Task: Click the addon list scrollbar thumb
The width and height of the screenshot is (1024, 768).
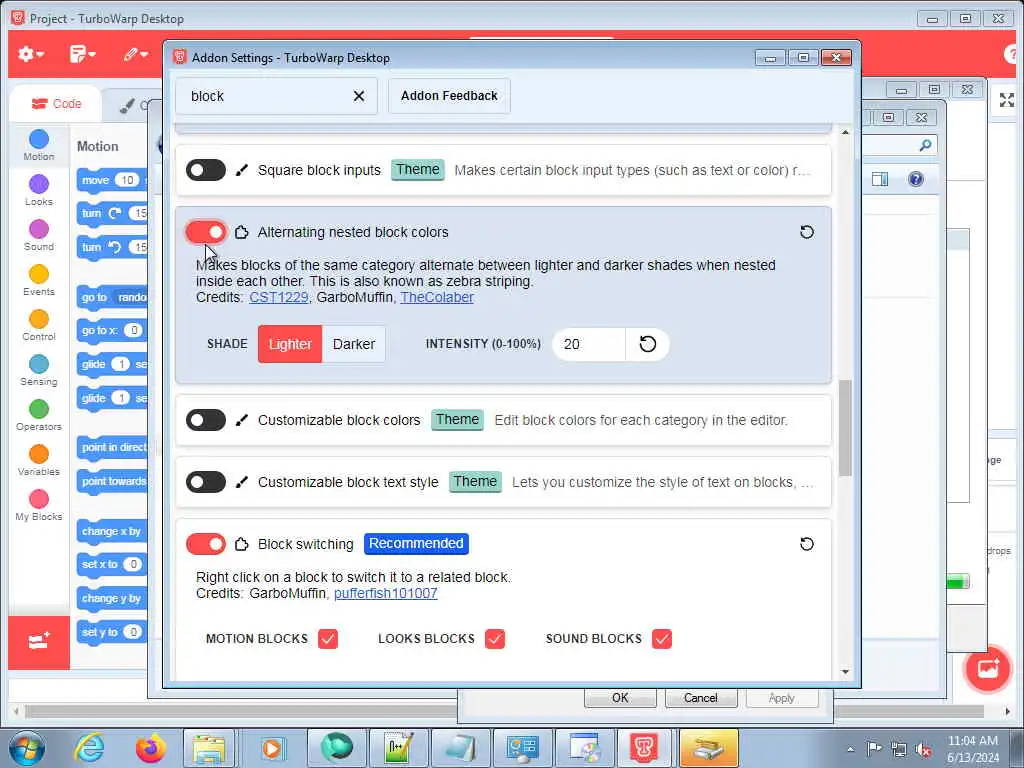Action: coord(845,428)
